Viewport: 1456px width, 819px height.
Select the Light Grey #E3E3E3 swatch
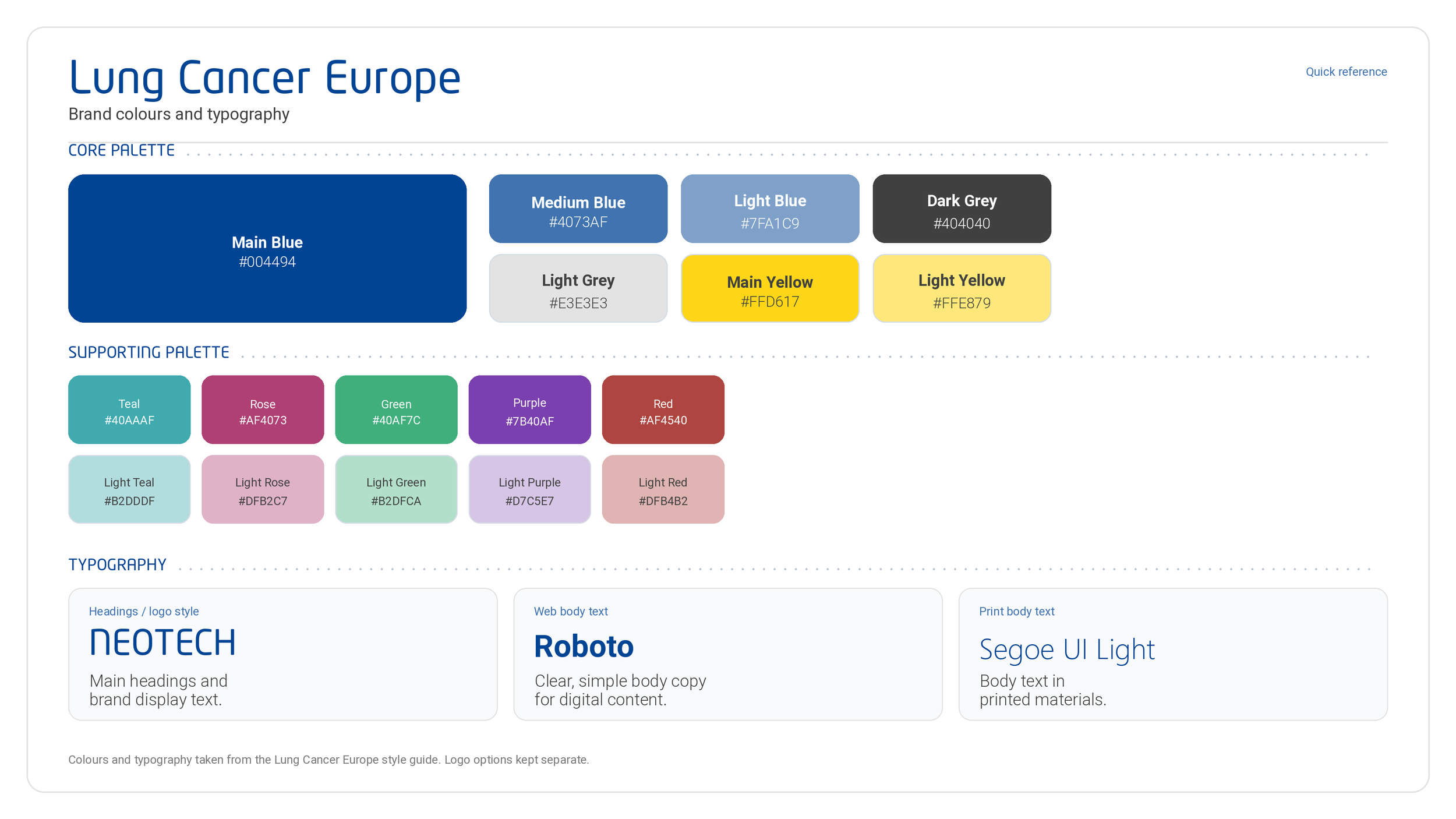[578, 288]
